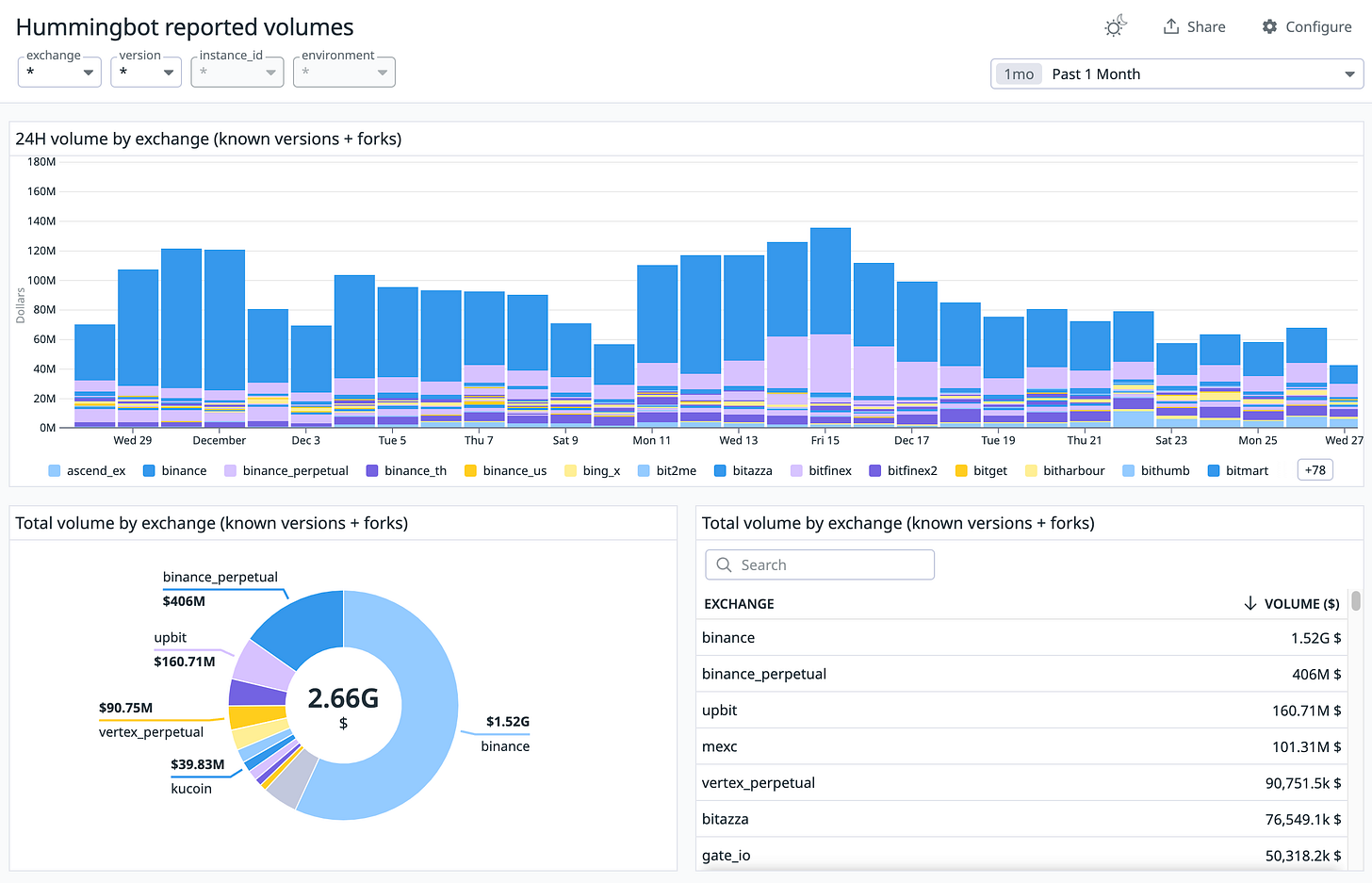1372x883 pixels.
Task: Click the binance legend color swatch
Action: (x=149, y=470)
